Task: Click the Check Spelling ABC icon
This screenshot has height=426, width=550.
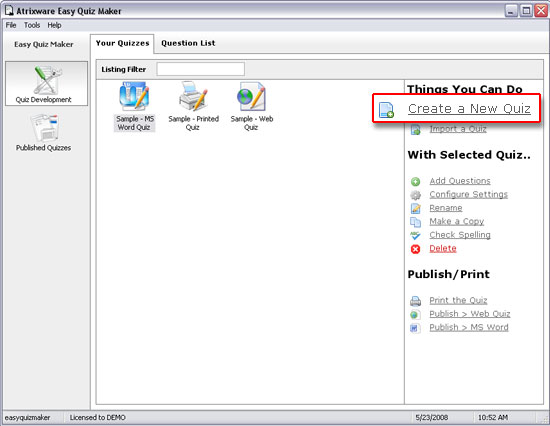Action: click(415, 235)
